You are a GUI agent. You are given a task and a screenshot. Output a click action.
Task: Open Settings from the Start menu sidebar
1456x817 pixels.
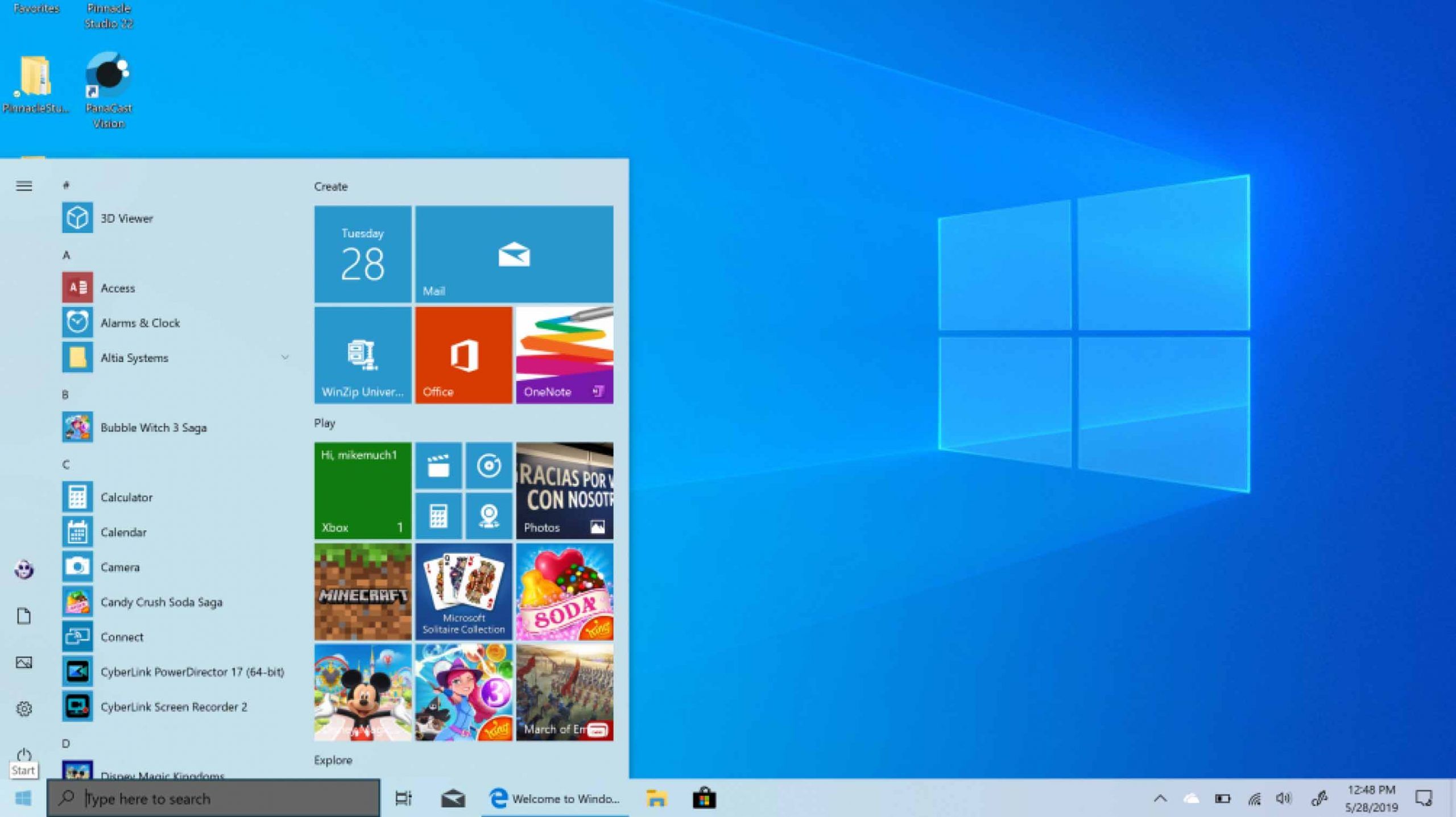(24, 707)
